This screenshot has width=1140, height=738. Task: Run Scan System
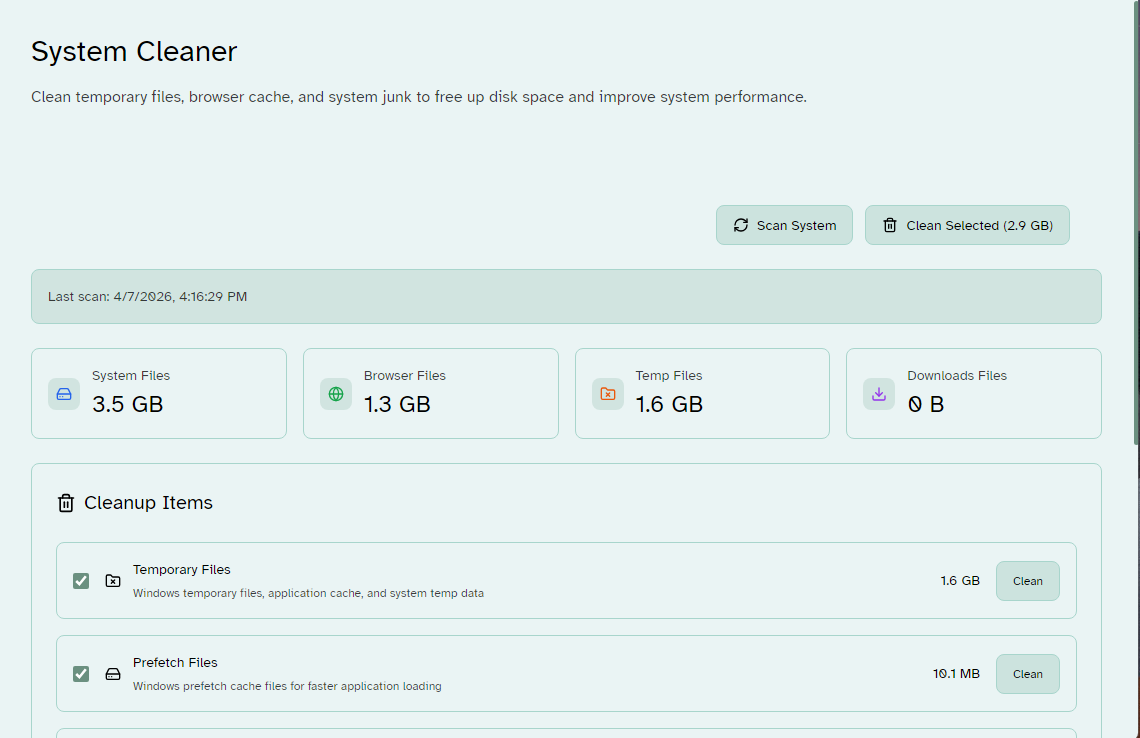[x=784, y=225]
